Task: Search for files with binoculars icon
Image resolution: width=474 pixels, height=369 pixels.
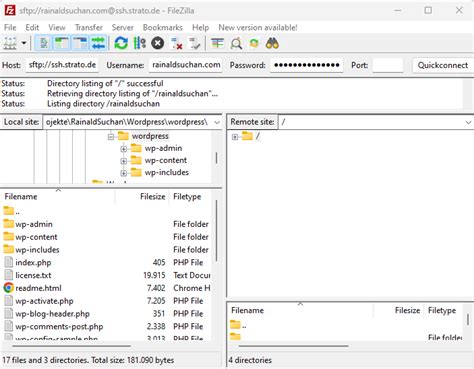Action: (x=272, y=43)
